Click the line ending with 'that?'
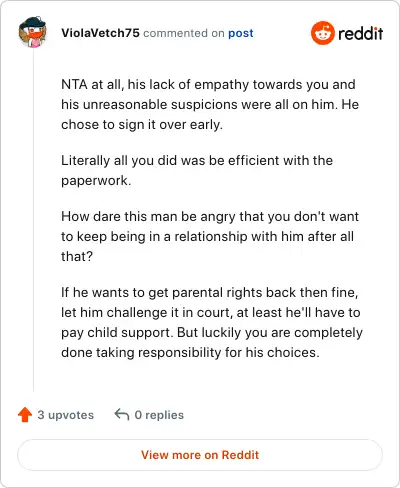Image resolution: width=400 pixels, height=488 pixels. coord(77,257)
